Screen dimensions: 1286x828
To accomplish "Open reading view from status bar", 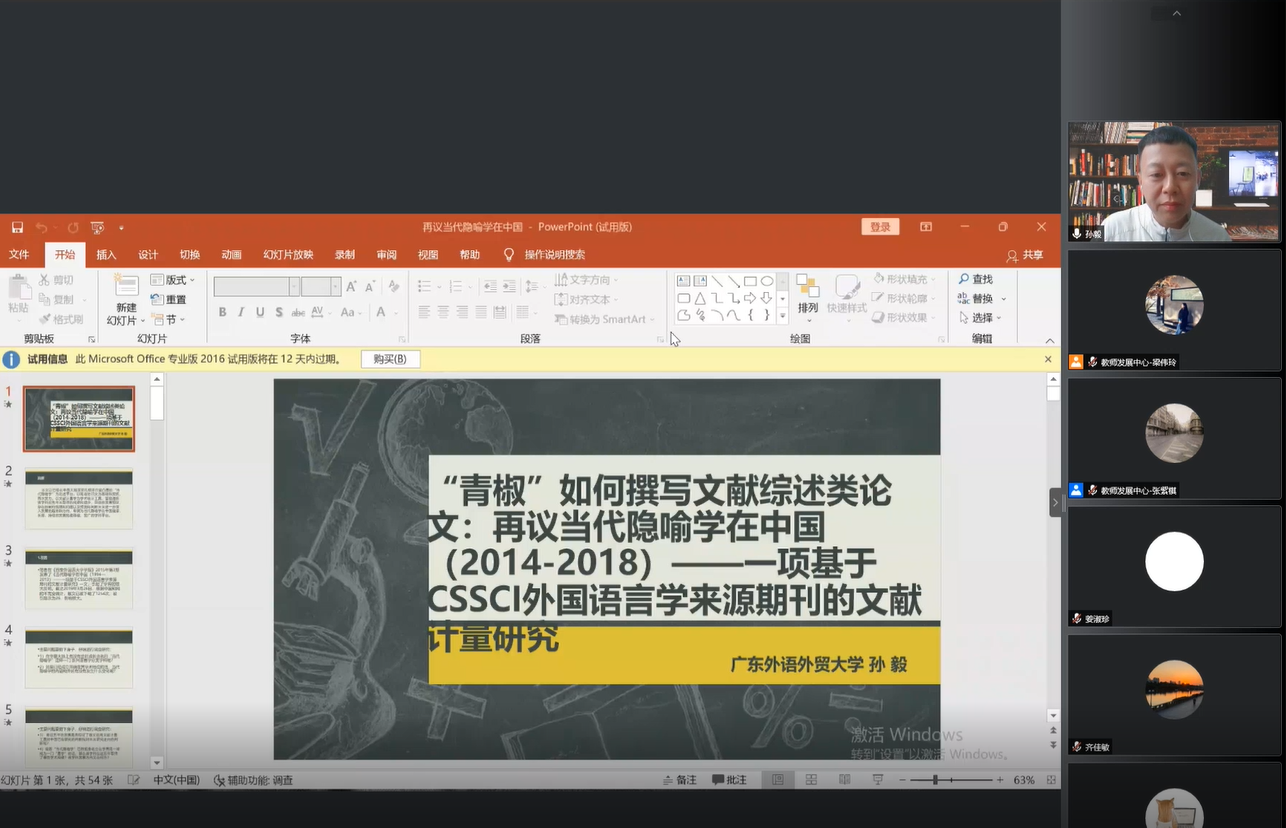I will (844, 780).
